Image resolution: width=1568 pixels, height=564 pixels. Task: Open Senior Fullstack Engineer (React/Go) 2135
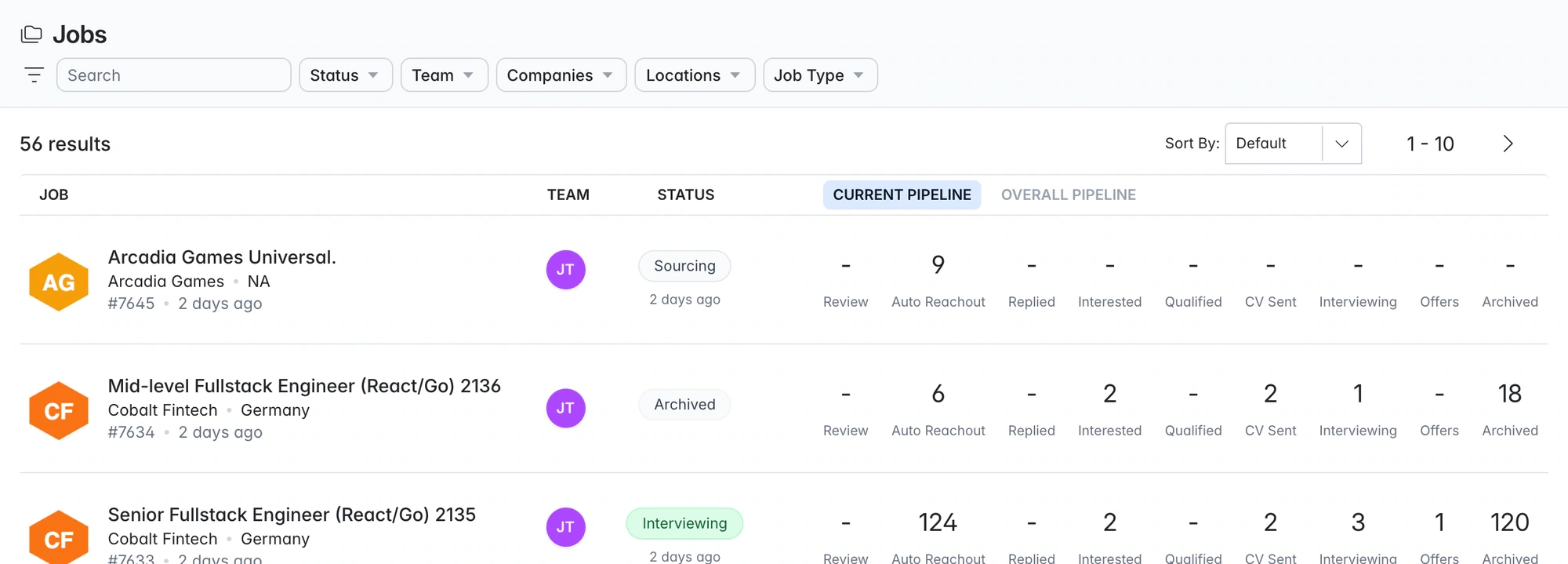click(x=292, y=515)
